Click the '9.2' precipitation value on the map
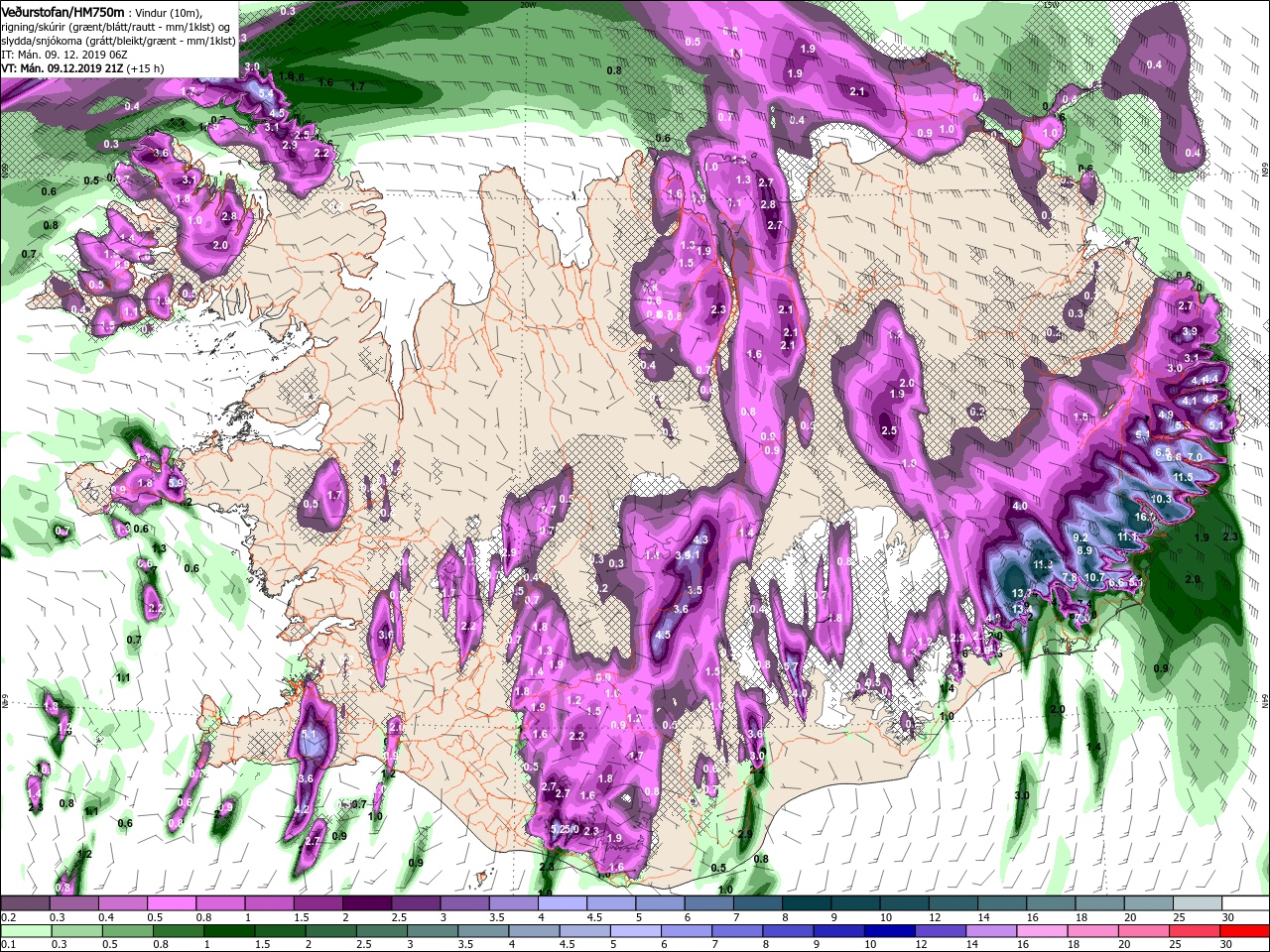This screenshot has height=952, width=1270. pyautogui.click(x=1081, y=536)
